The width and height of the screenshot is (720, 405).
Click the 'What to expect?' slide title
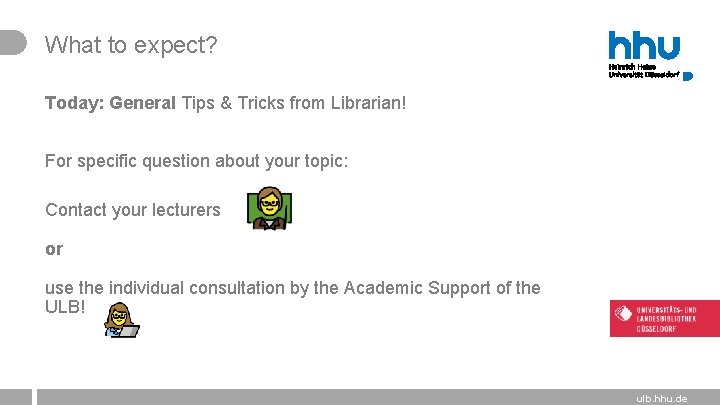point(131,45)
